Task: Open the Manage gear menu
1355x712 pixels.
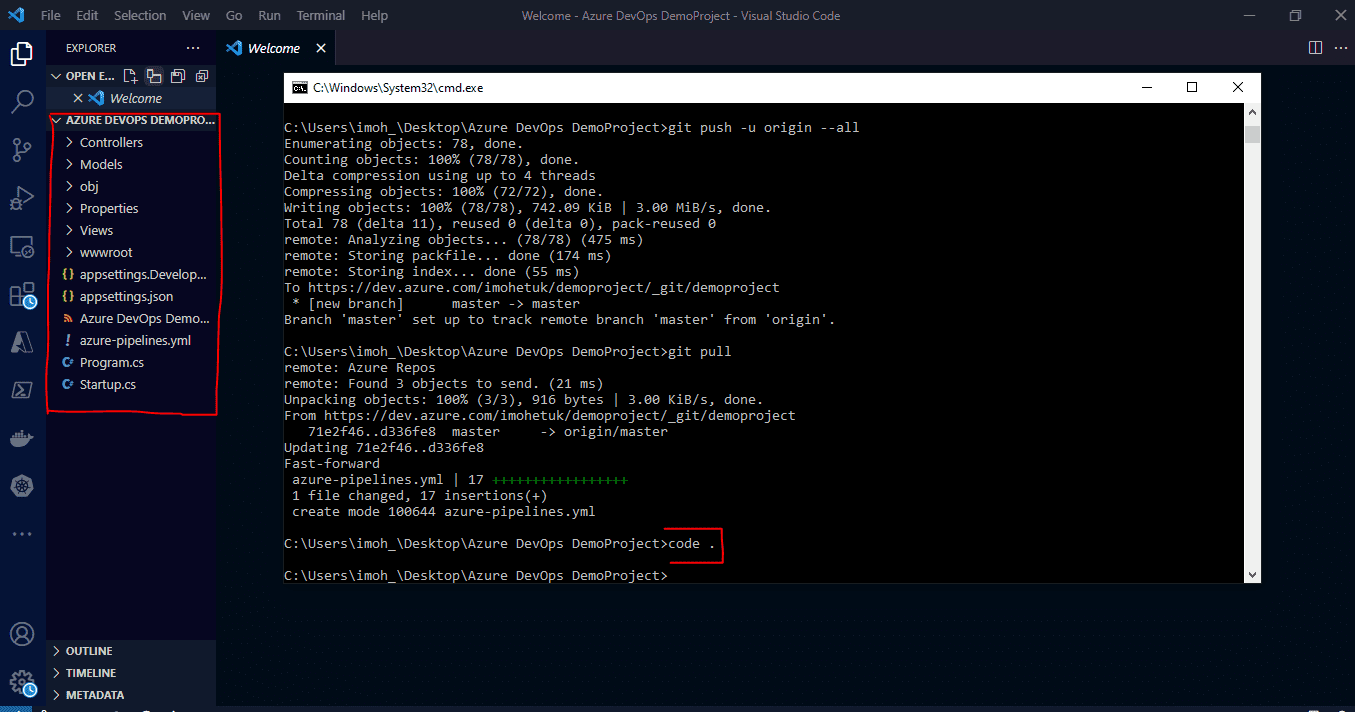Action: click(22, 683)
